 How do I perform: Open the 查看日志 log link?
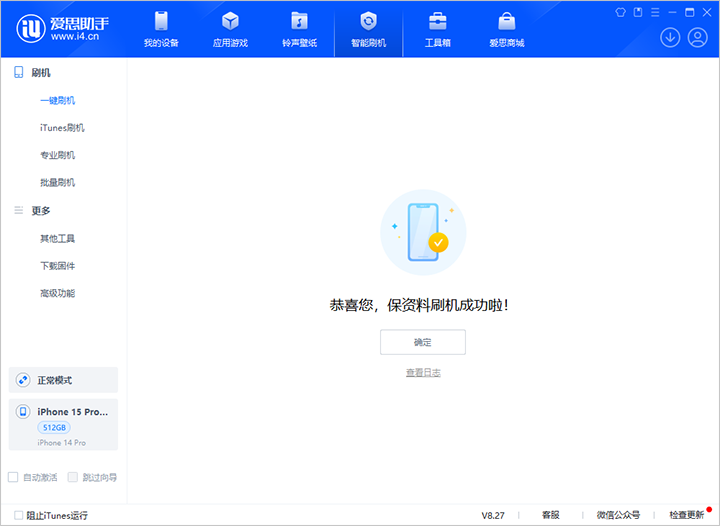423,373
